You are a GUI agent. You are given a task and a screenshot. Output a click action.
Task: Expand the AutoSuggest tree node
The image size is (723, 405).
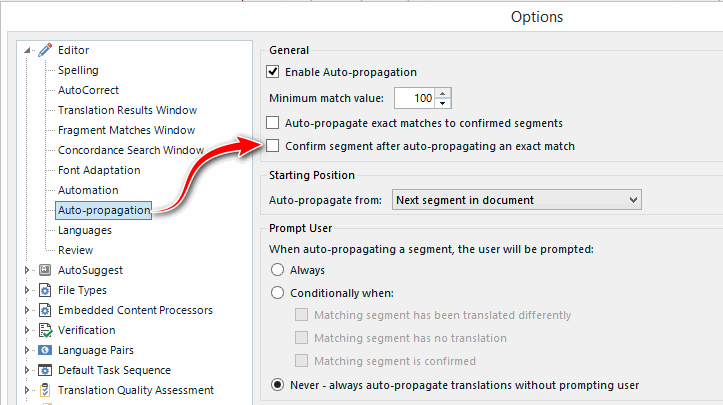point(27,270)
